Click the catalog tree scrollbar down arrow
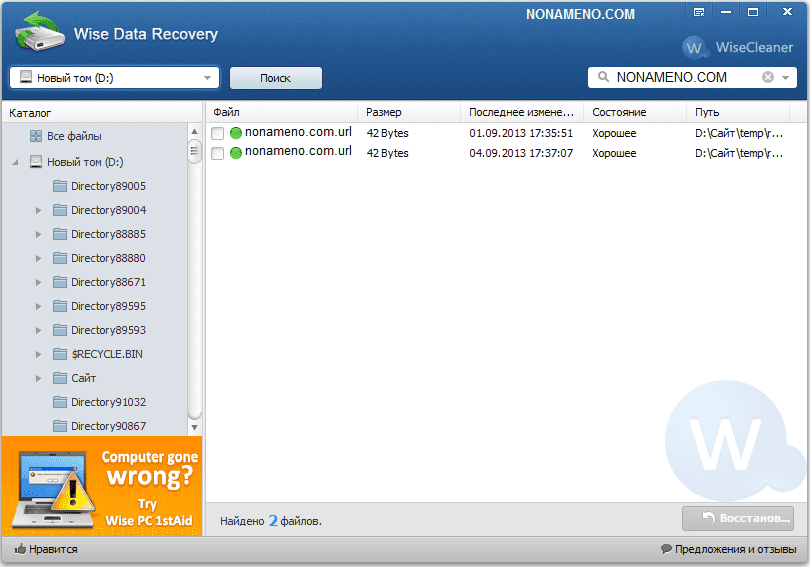Screen dimensions: 810x567 tap(195, 426)
